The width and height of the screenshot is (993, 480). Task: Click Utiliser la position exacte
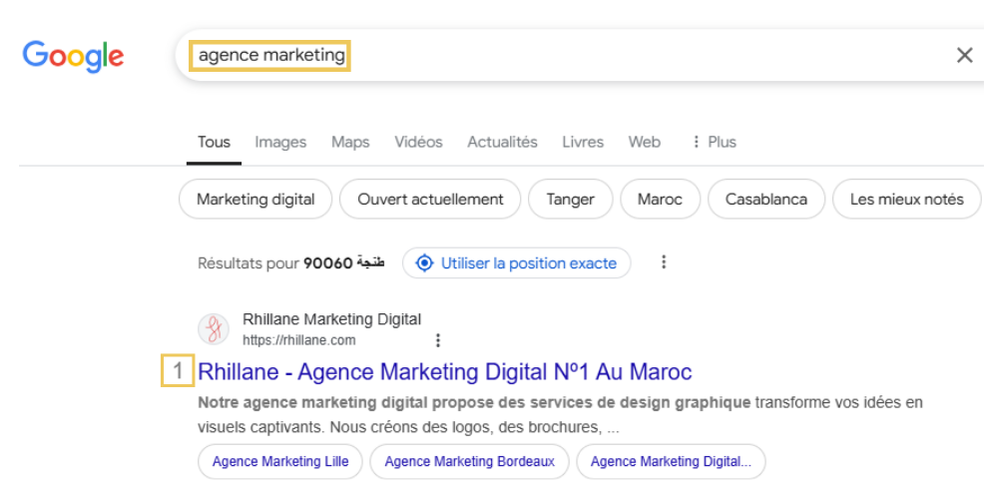[517, 263]
